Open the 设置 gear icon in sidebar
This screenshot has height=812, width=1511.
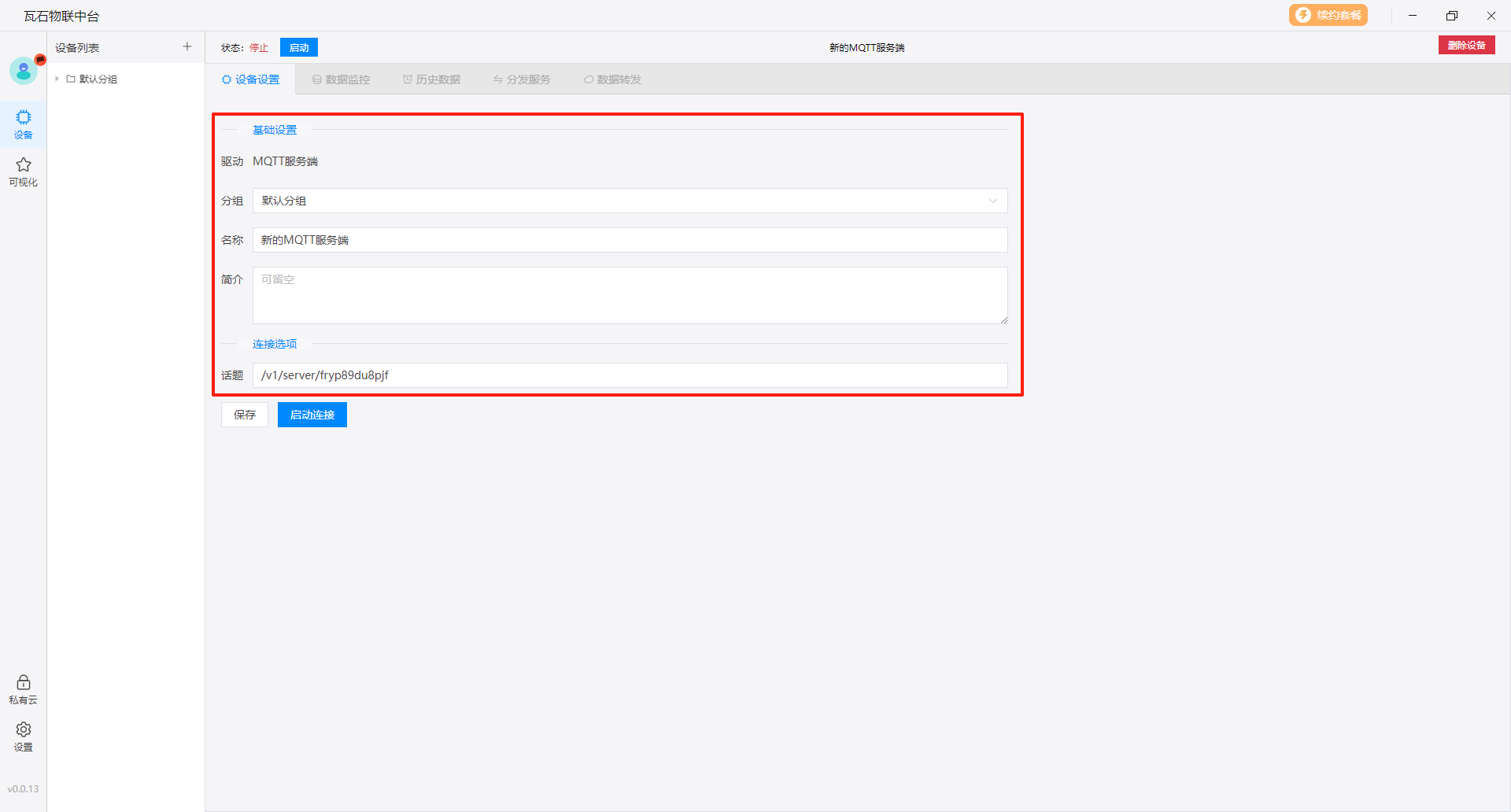[24, 736]
